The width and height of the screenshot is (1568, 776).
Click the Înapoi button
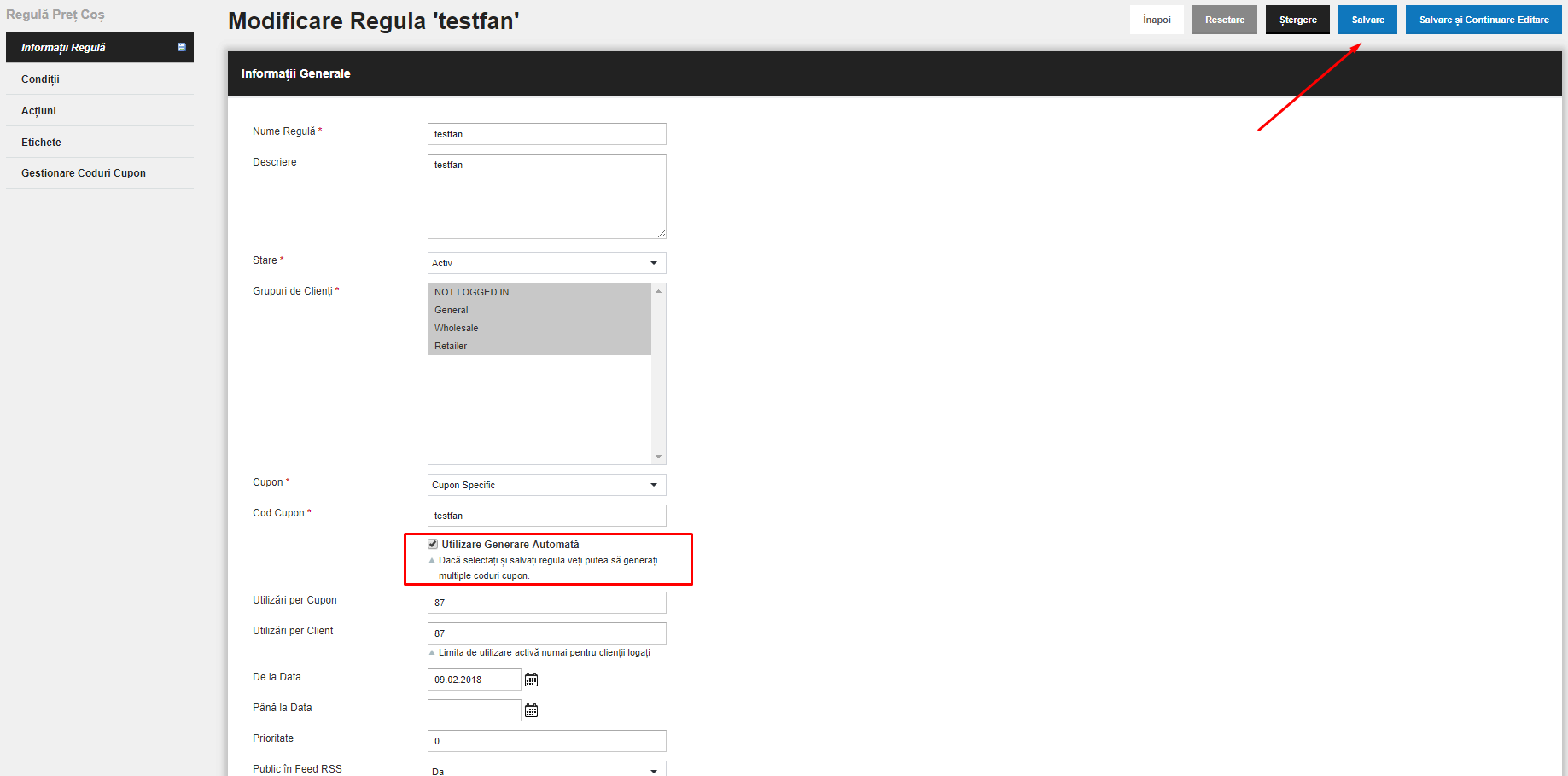point(1157,20)
